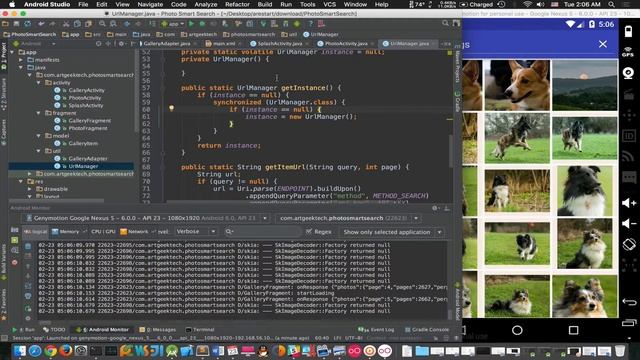
Task: Open the Save All toolbar icon
Action: tap(17, 24)
